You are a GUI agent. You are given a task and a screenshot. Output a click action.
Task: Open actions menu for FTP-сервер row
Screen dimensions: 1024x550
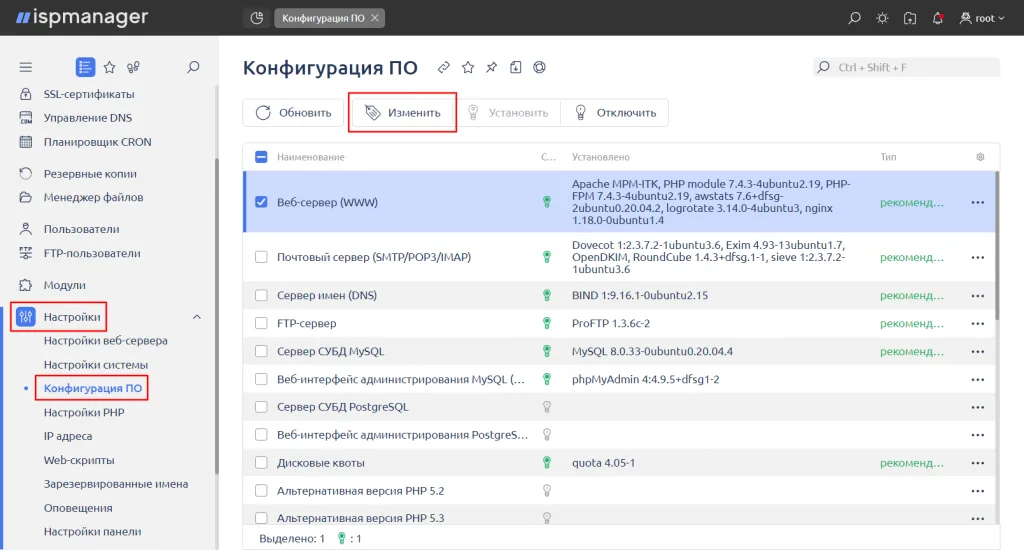(x=978, y=324)
